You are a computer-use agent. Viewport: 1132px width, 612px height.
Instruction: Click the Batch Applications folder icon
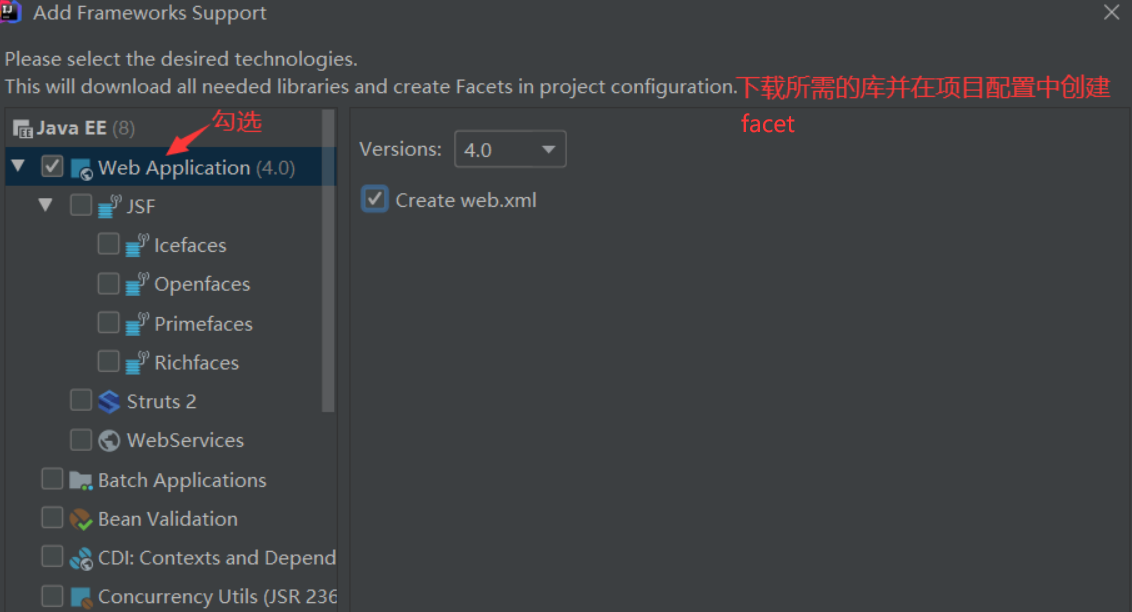[78, 479]
